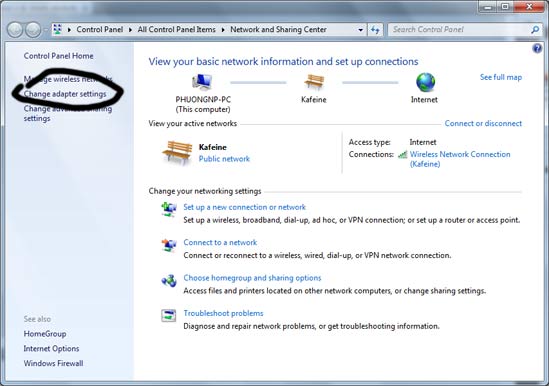Click the search magnifier icon
The image size is (549, 386).
535,30
